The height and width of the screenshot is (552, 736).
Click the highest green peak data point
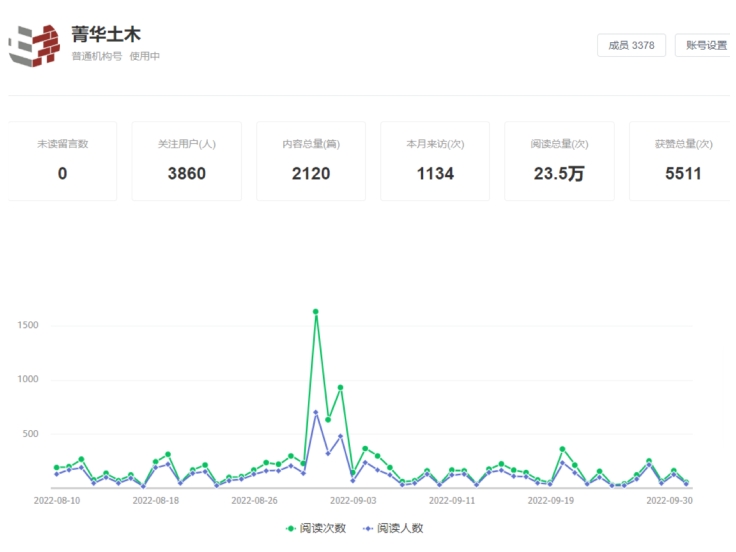pos(316,312)
